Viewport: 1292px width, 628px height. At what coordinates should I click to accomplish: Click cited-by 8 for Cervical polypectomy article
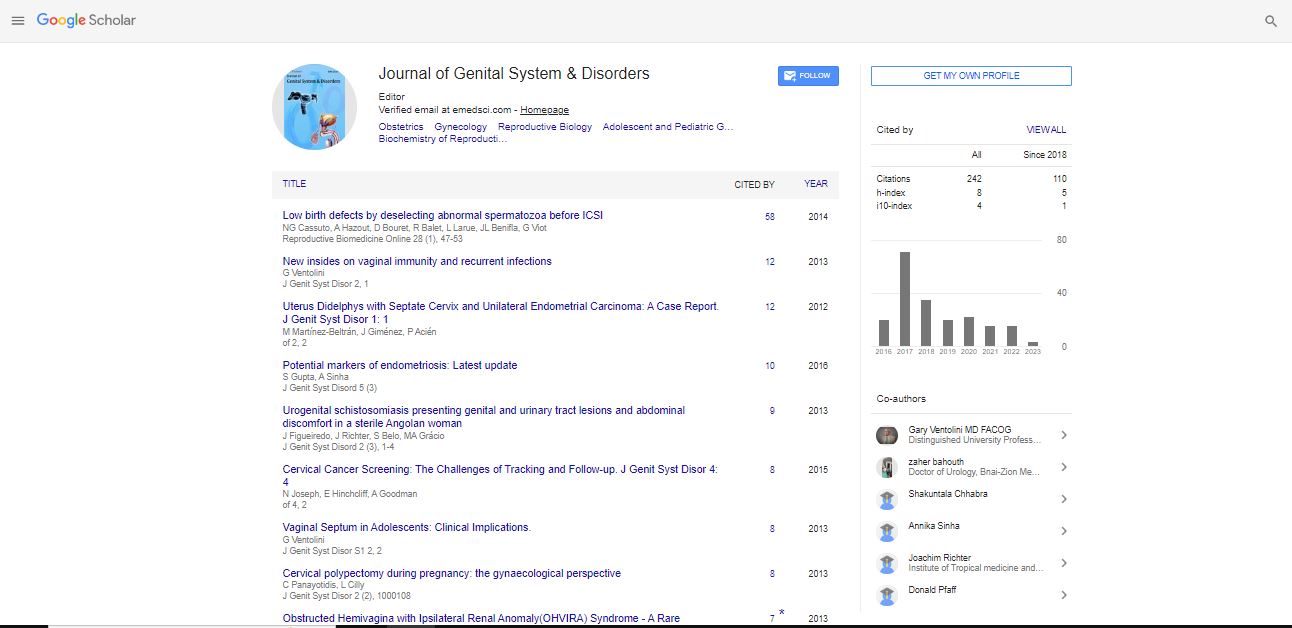[772, 574]
